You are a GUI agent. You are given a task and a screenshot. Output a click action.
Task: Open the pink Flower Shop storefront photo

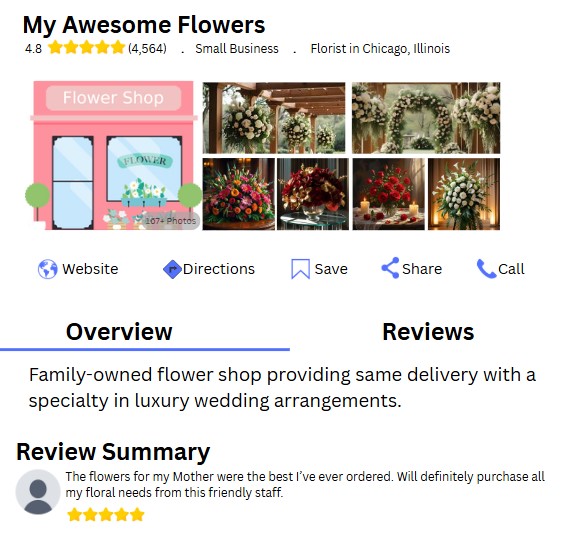(113, 155)
